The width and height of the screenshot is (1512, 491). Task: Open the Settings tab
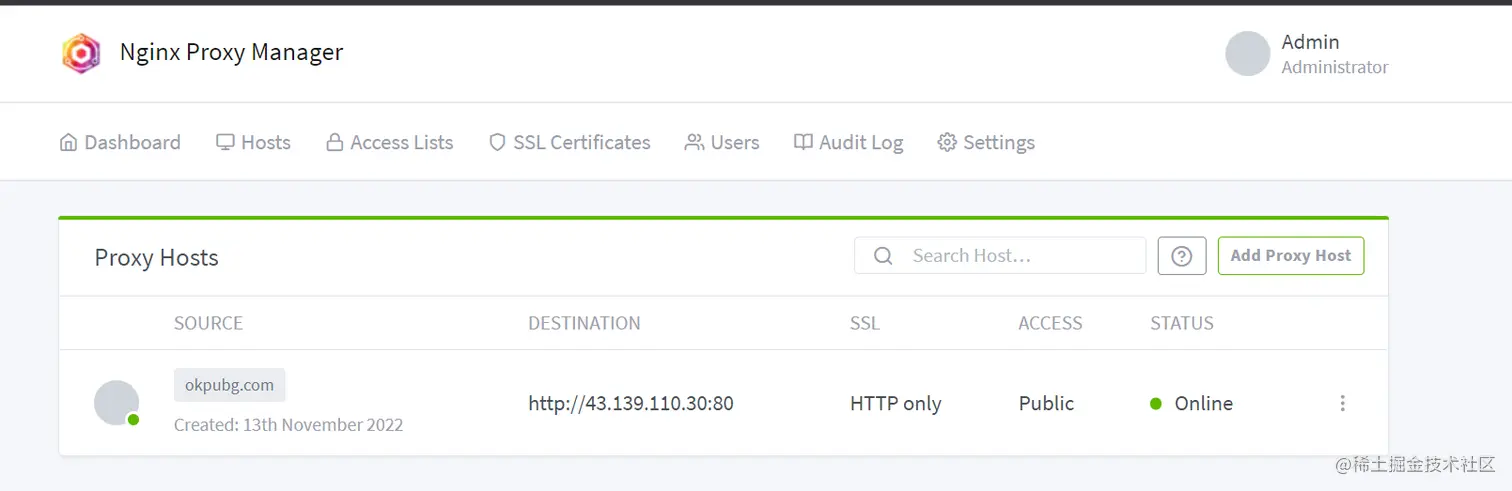[x=986, y=143]
